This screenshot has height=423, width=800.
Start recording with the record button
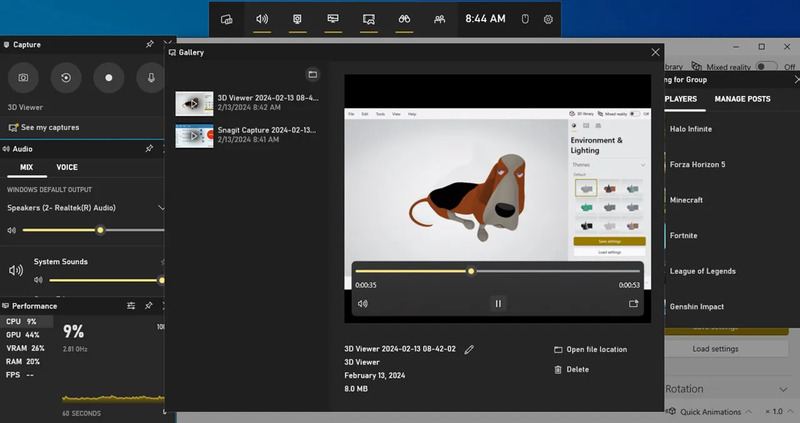(109, 77)
